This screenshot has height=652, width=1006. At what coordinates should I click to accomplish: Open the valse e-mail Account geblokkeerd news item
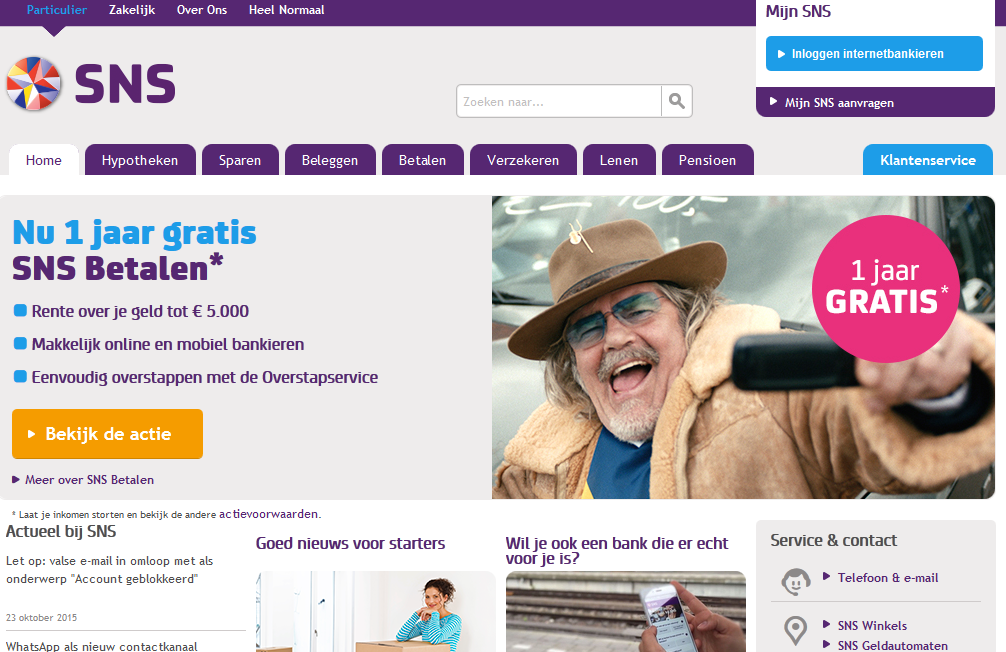point(110,570)
